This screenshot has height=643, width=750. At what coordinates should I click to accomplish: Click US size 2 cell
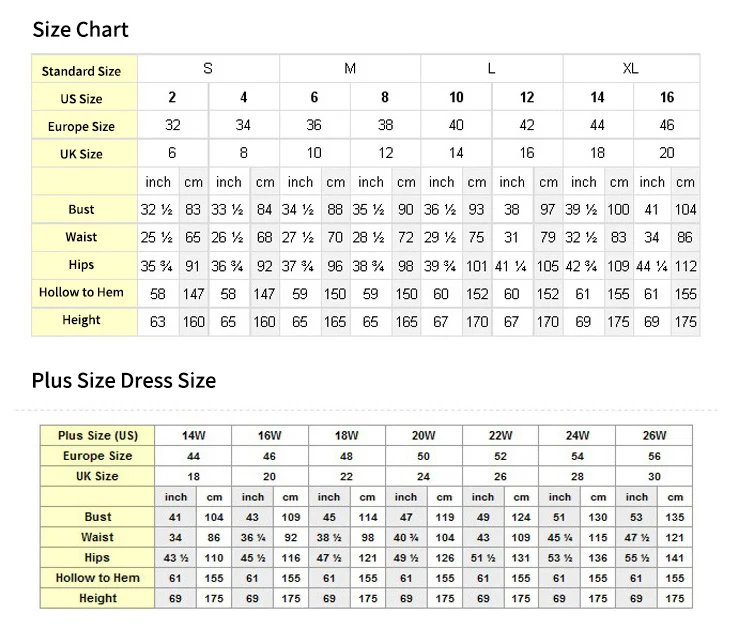[x=172, y=98]
